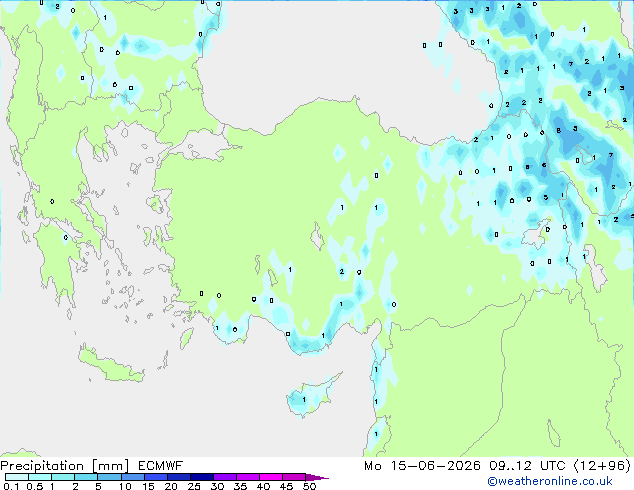634x490 pixels.
Task: Open the weatheronline.co.uk link
Action: [x=550, y=481]
